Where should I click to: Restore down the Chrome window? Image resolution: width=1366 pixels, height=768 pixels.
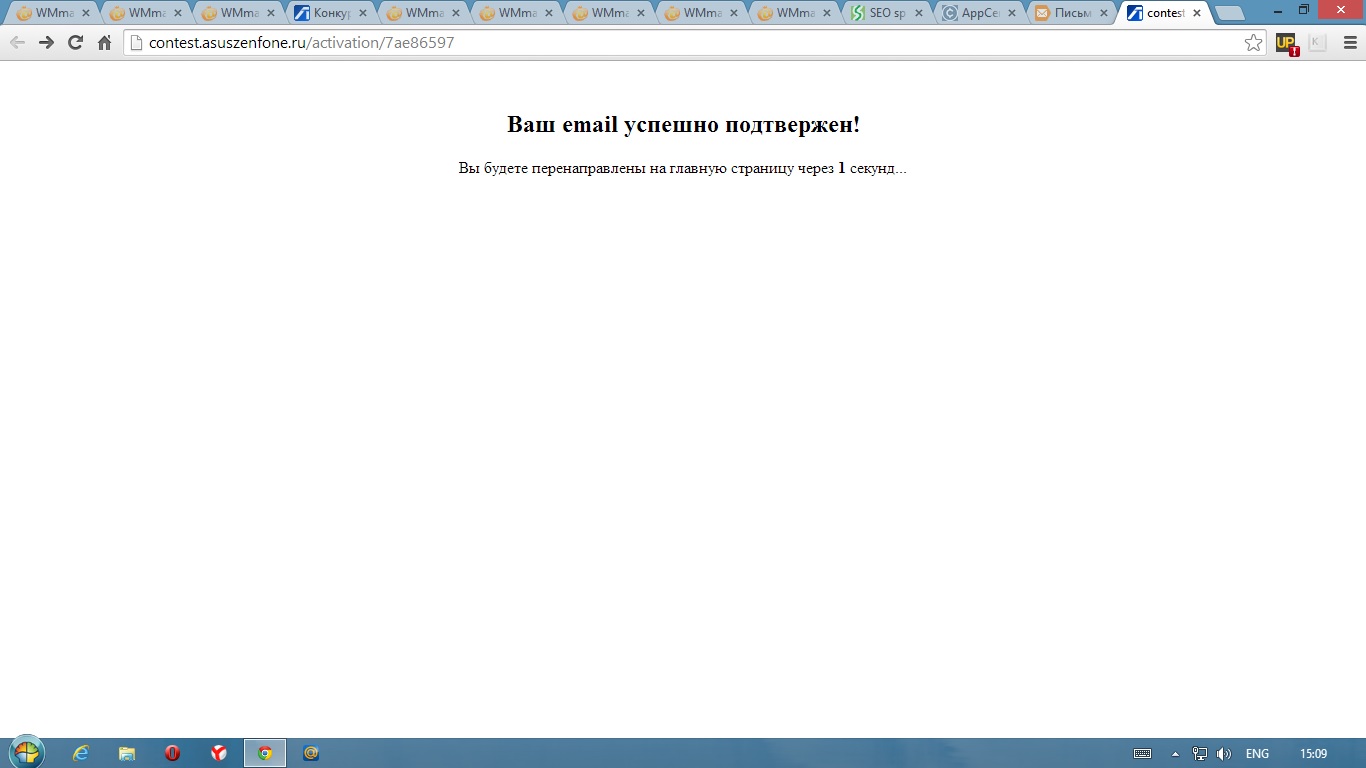coord(1304,10)
